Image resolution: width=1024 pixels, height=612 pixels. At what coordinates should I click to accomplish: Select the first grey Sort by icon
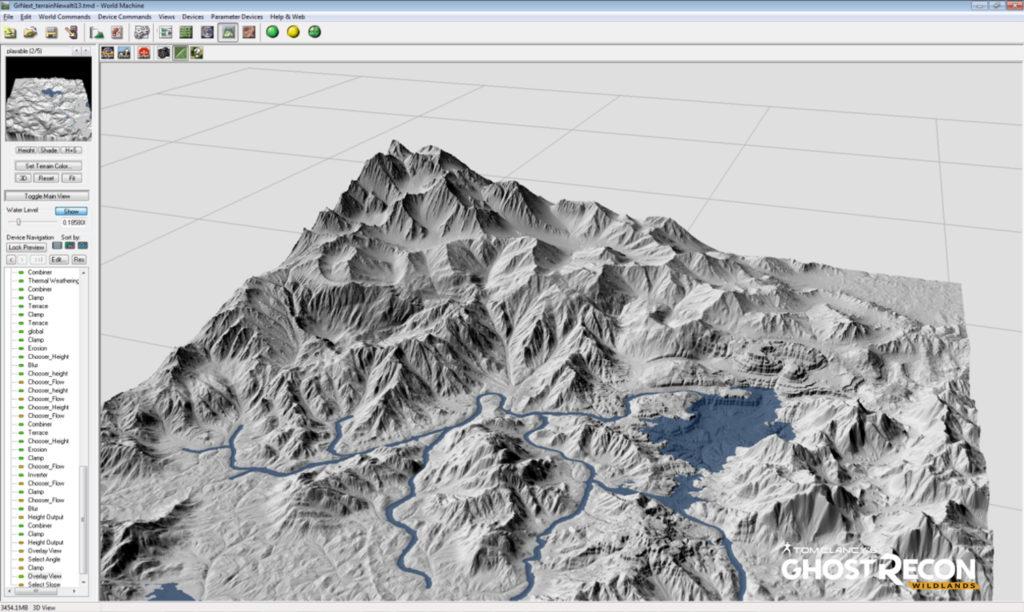click(x=57, y=246)
